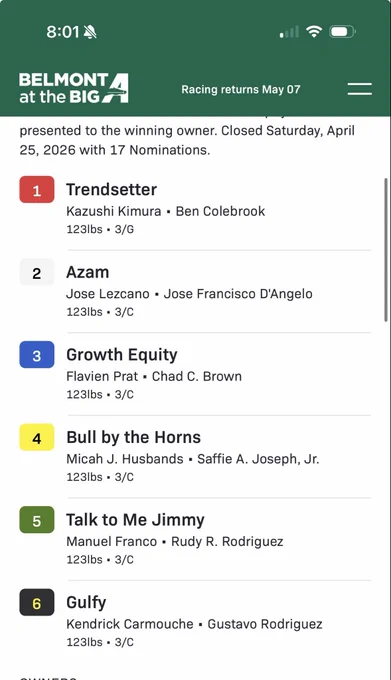Screen dimensions: 391x680
Task: Select the green number 5 saddlecloth badge
Action: coord(37,520)
